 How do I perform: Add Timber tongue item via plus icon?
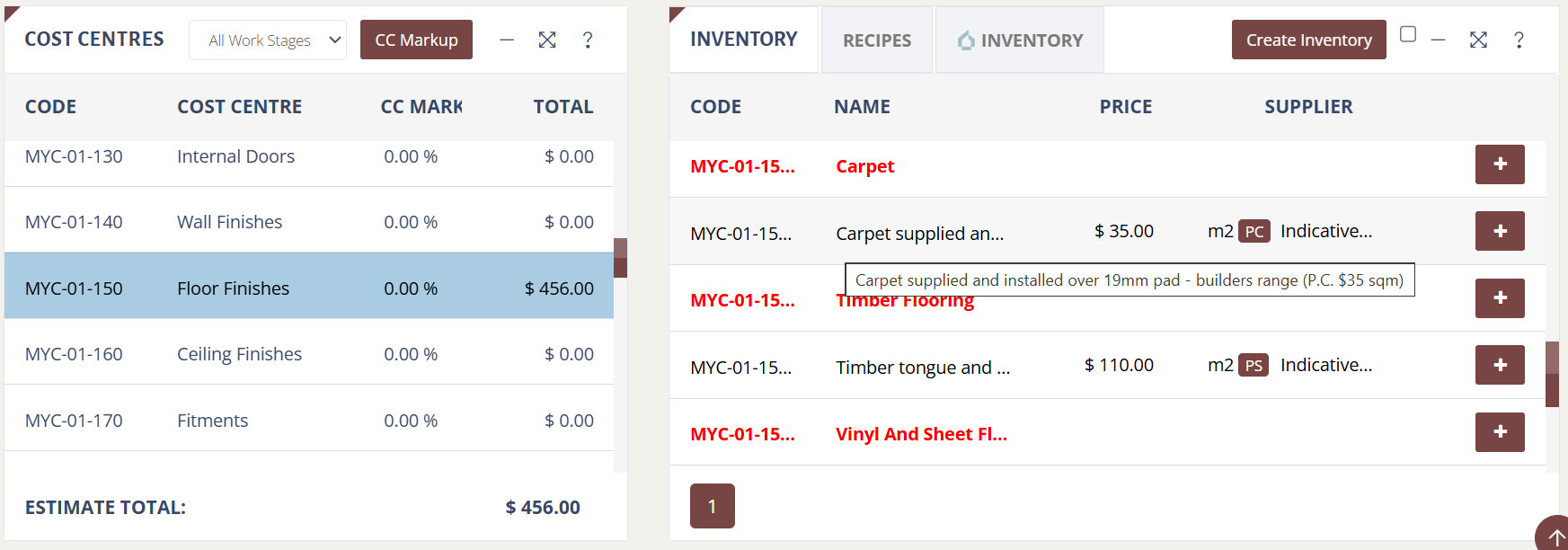(1500, 365)
